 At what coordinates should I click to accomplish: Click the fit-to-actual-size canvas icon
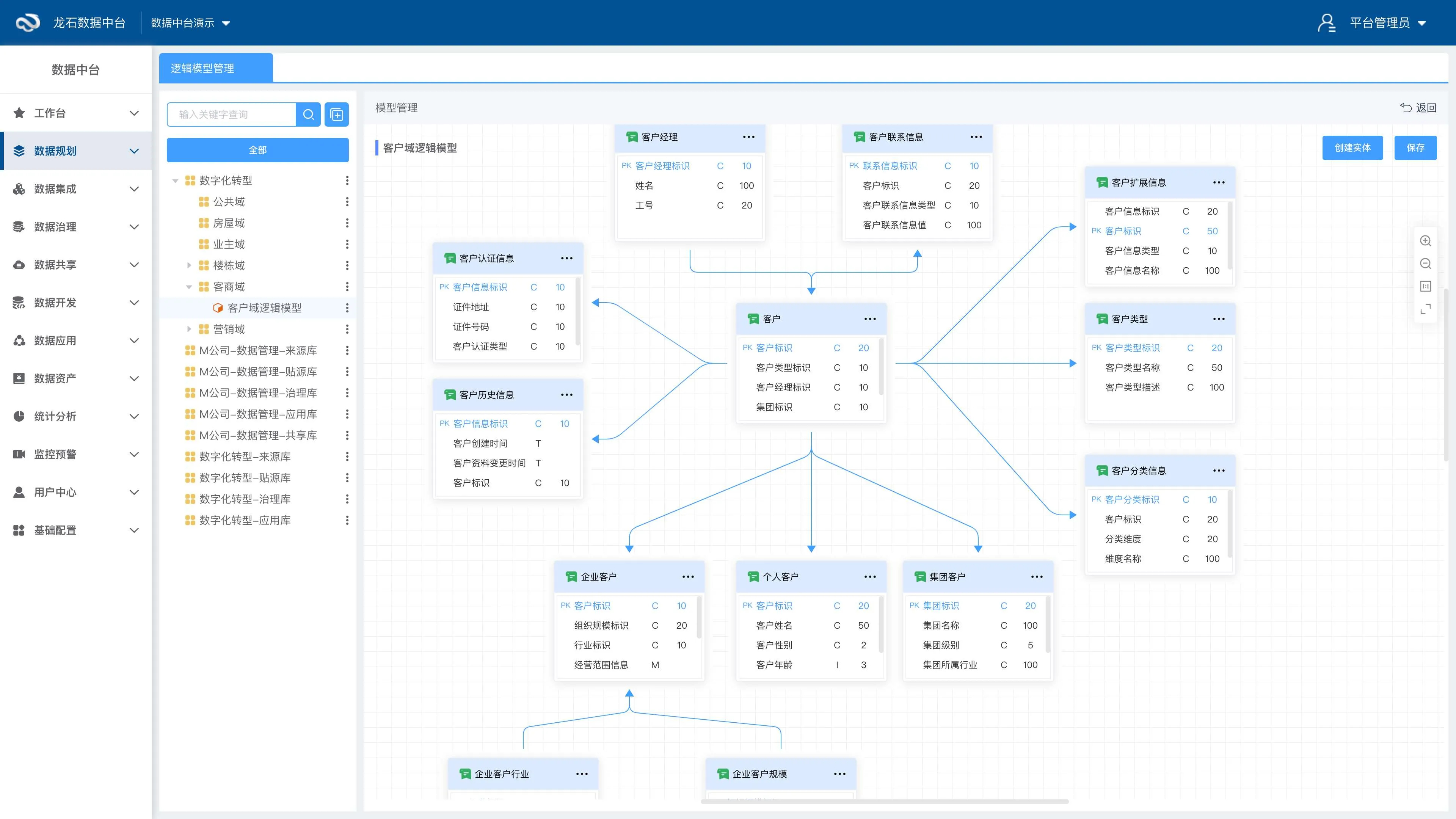click(x=1426, y=287)
